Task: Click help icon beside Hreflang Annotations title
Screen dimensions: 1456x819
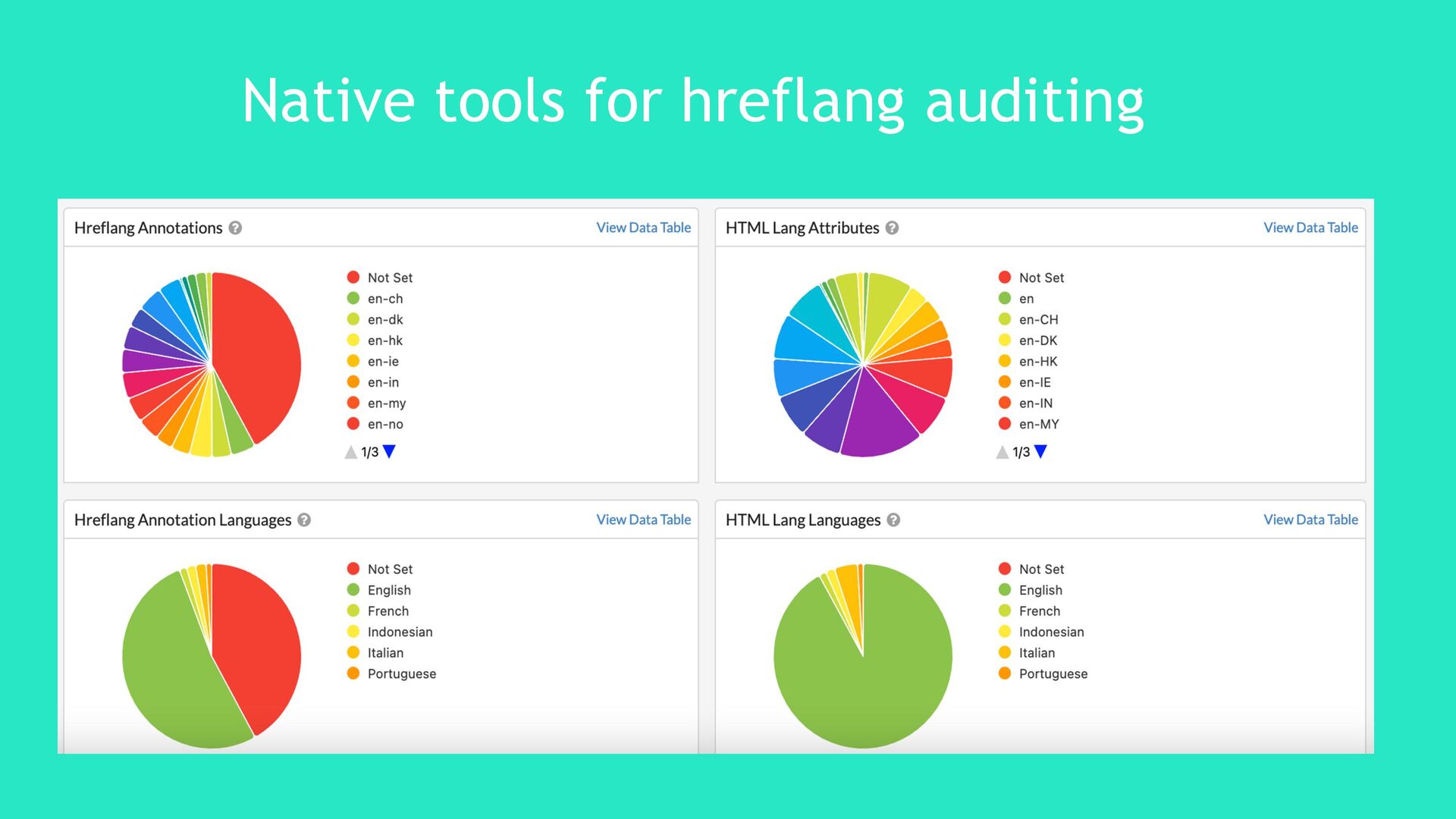Action: (235, 227)
